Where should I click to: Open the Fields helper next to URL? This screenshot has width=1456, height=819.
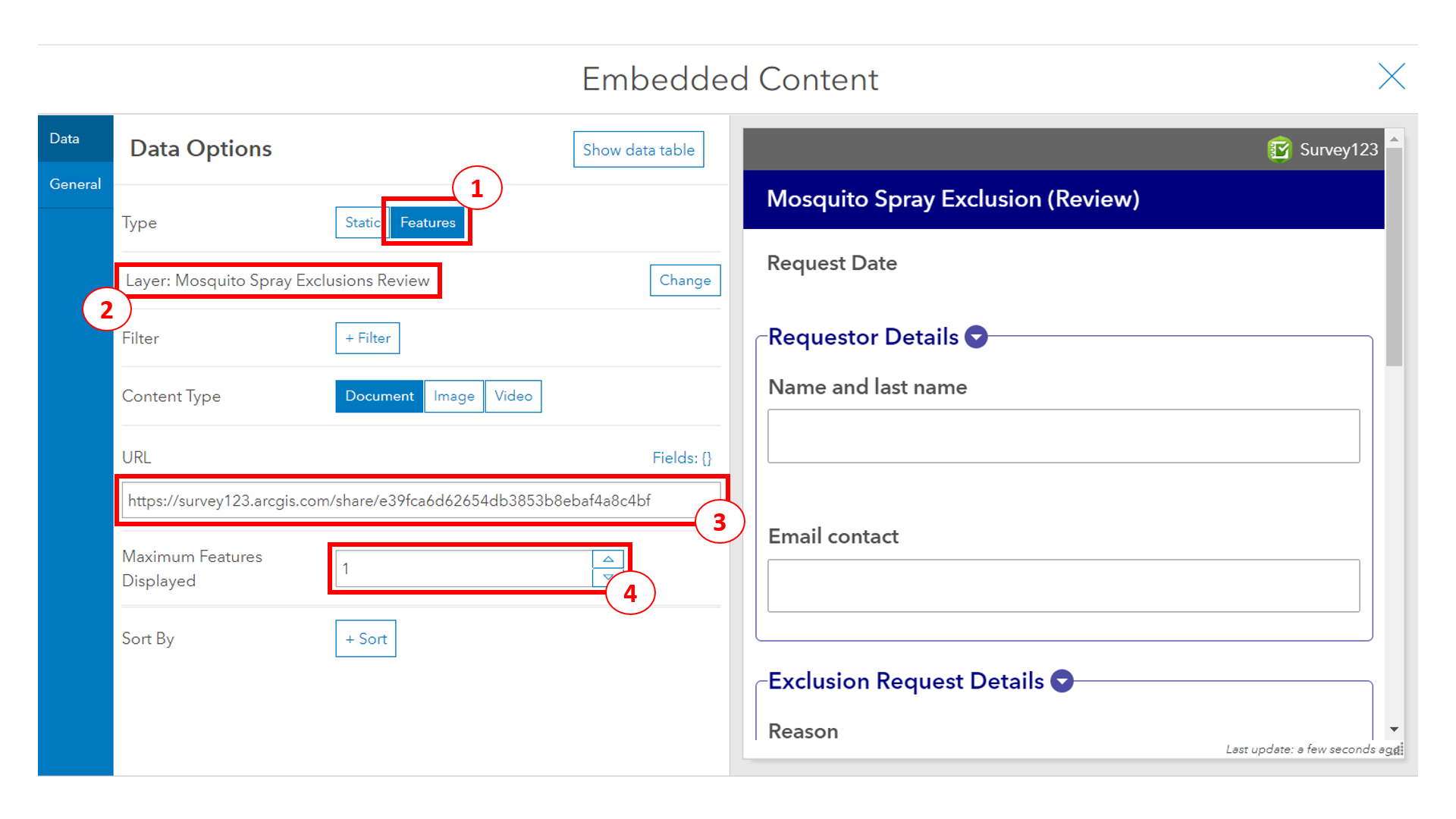(x=682, y=457)
